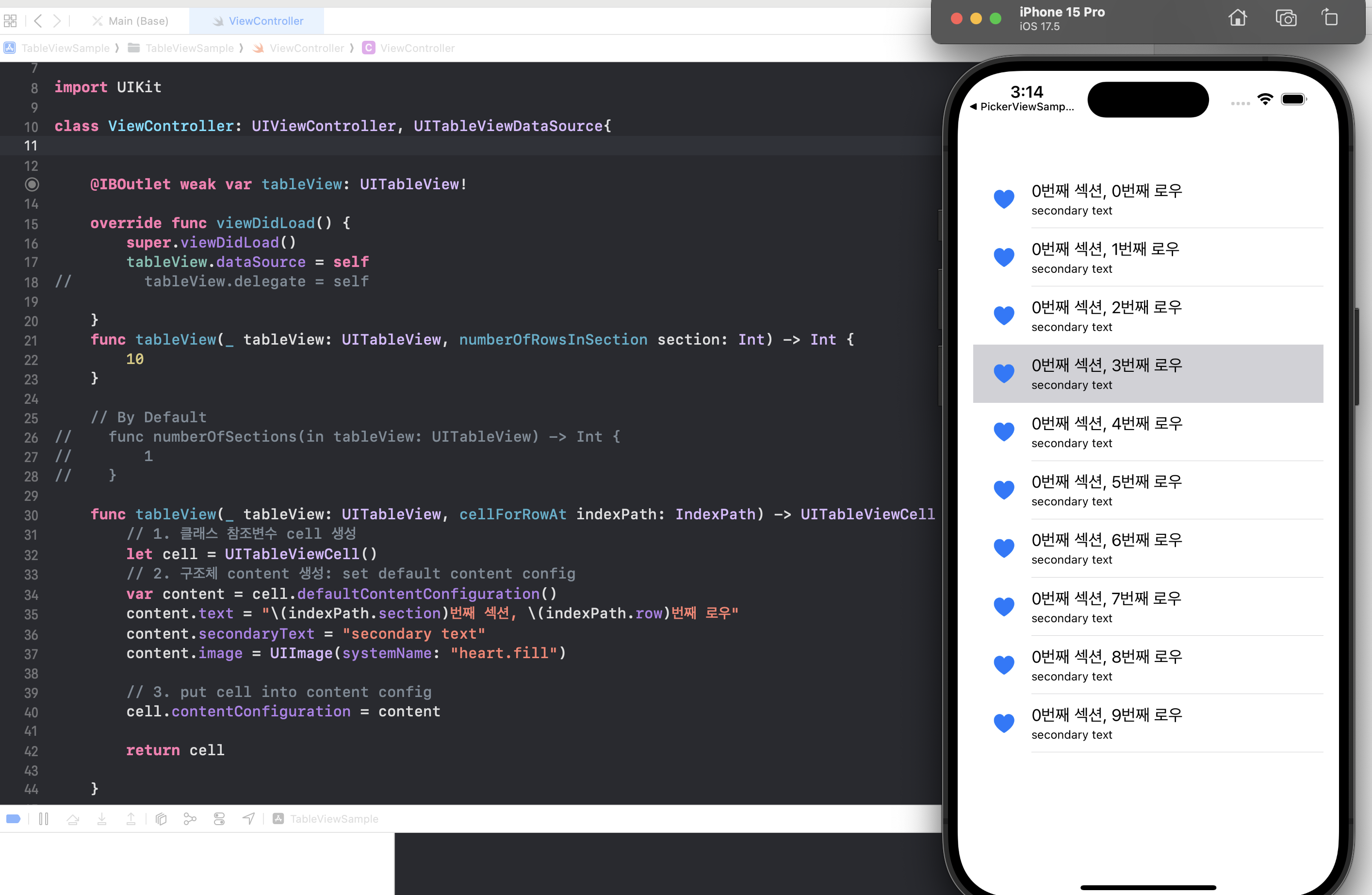Open Environment Overrides toggles icon
Screen dimensions: 1372x895
[219, 819]
